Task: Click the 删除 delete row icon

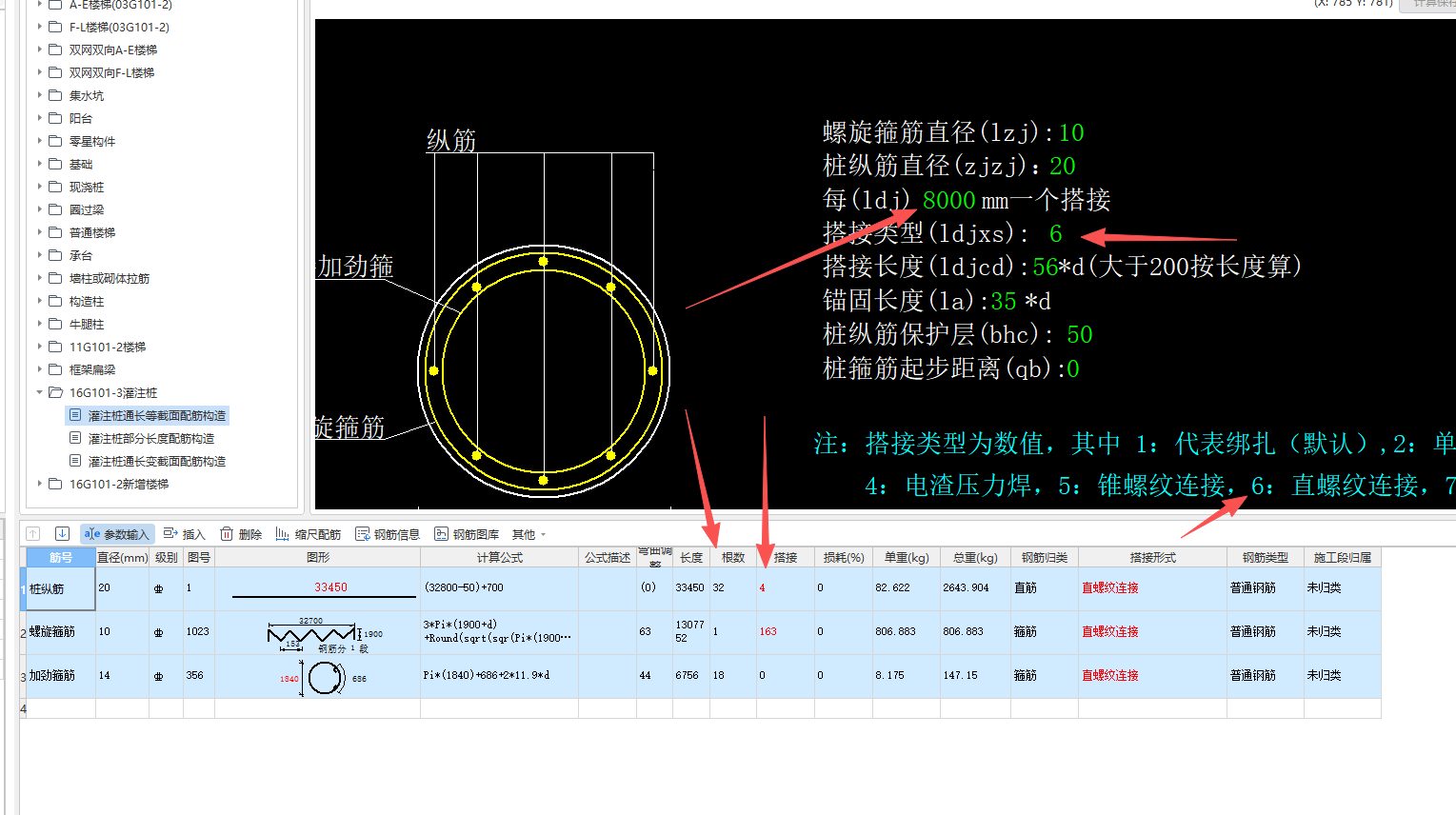Action: tap(241, 533)
